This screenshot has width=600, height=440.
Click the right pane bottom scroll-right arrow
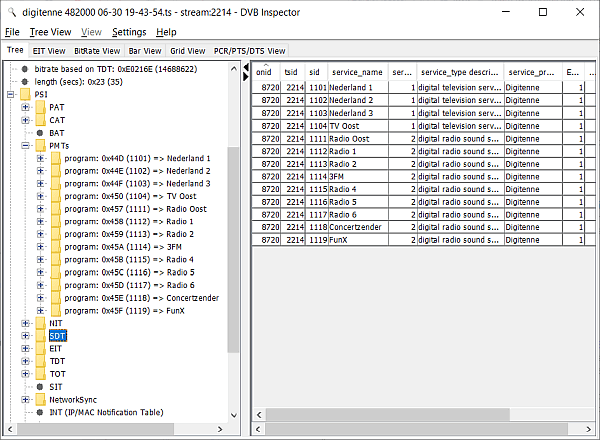589,429
